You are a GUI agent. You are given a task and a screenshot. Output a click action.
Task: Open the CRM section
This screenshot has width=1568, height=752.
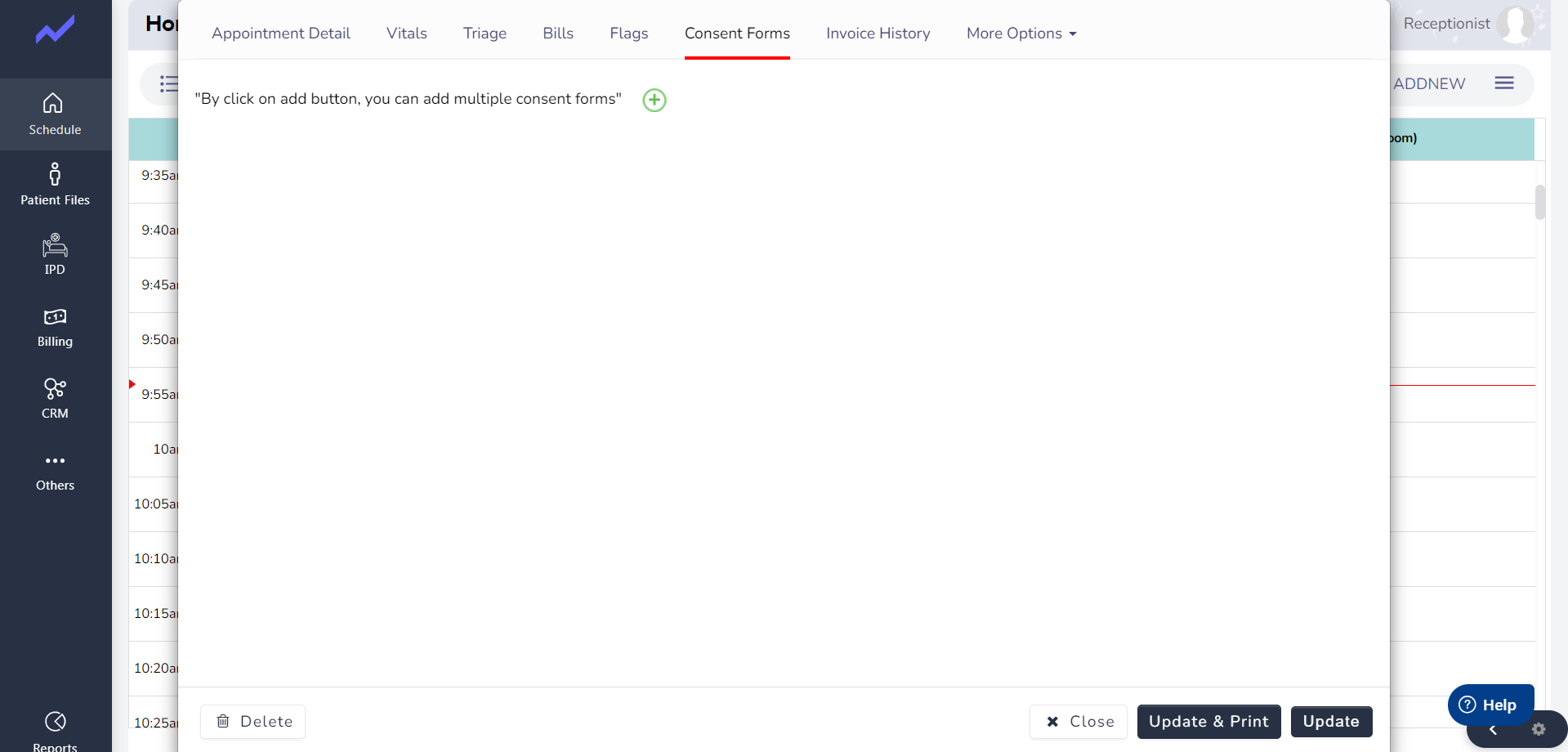(x=55, y=399)
